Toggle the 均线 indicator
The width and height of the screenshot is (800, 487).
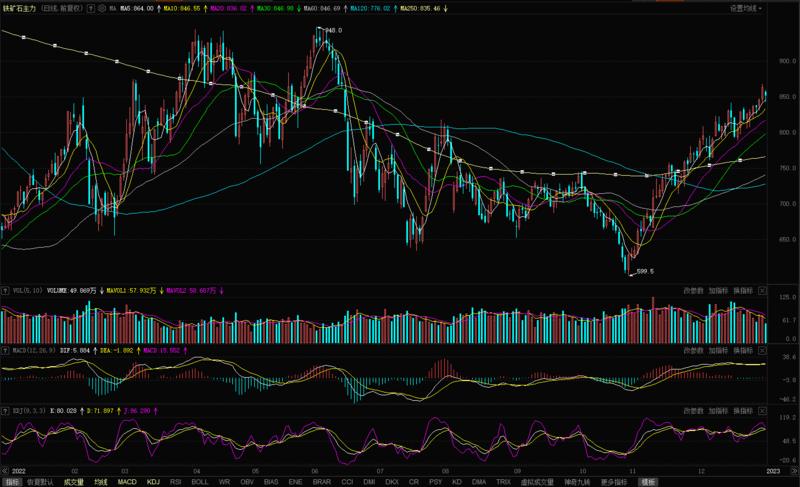pyautogui.click(x=101, y=482)
